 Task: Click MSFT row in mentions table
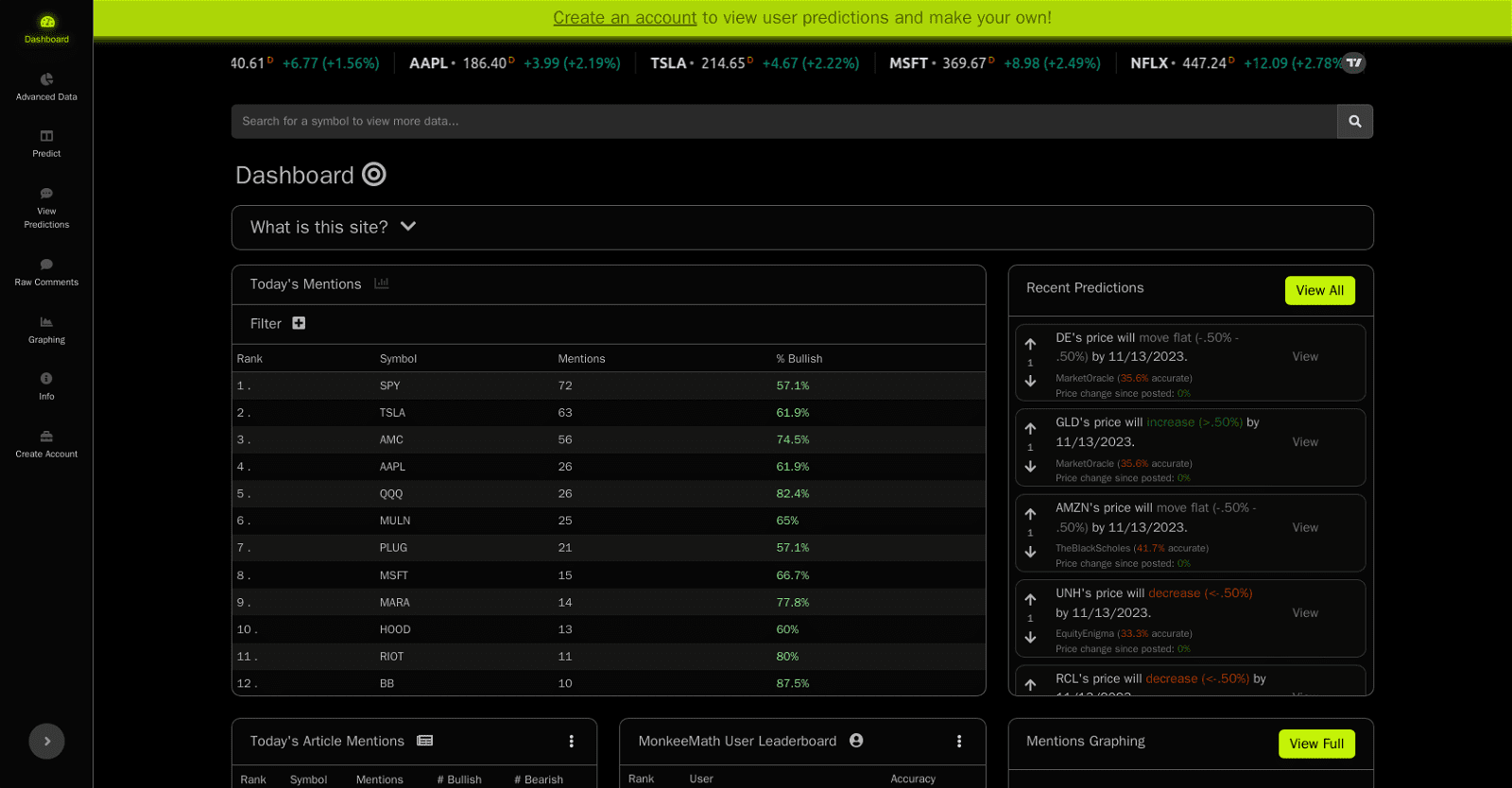tap(609, 575)
